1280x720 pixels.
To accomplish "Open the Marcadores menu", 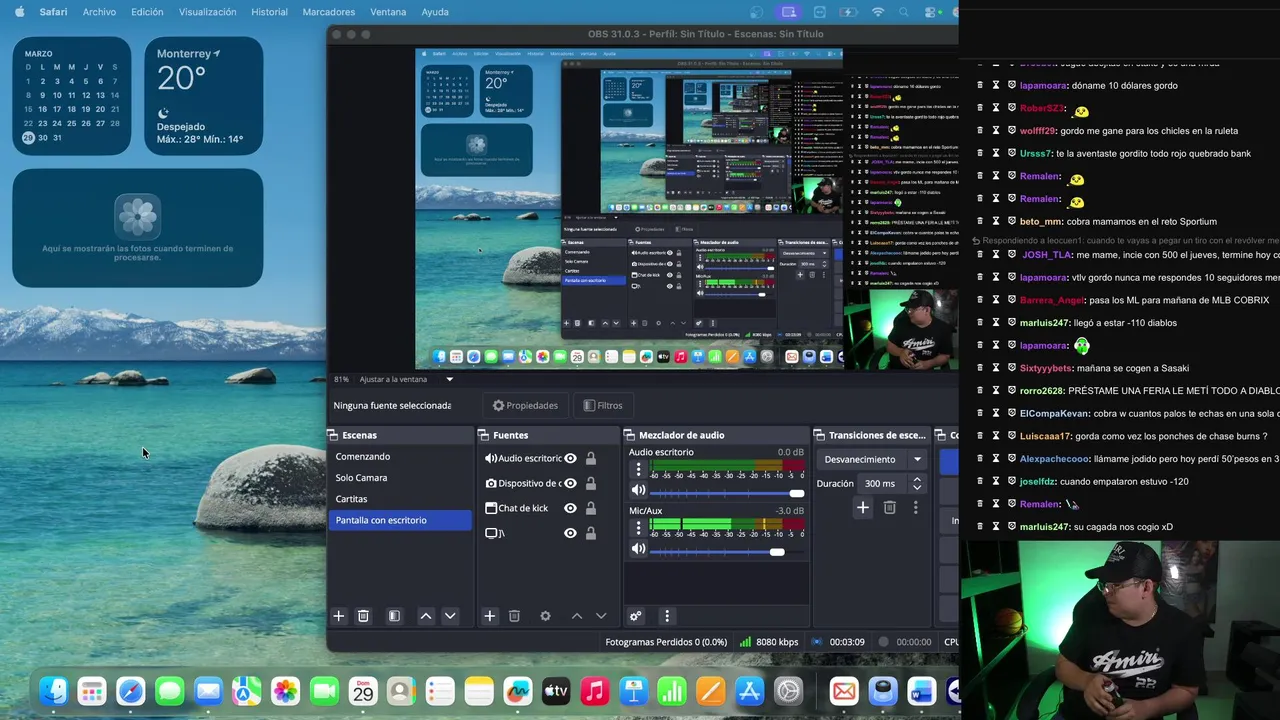I will click(328, 12).
